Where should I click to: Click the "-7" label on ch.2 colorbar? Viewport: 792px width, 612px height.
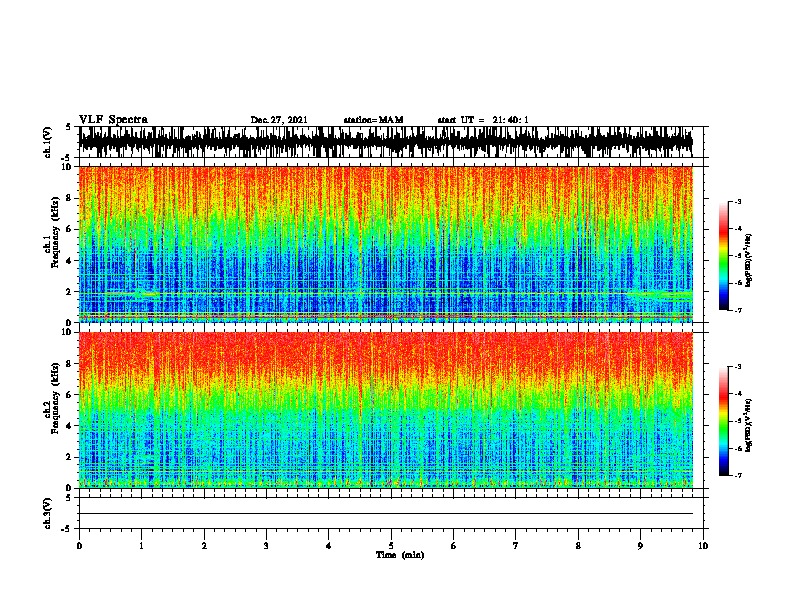(x=738, y=475)
